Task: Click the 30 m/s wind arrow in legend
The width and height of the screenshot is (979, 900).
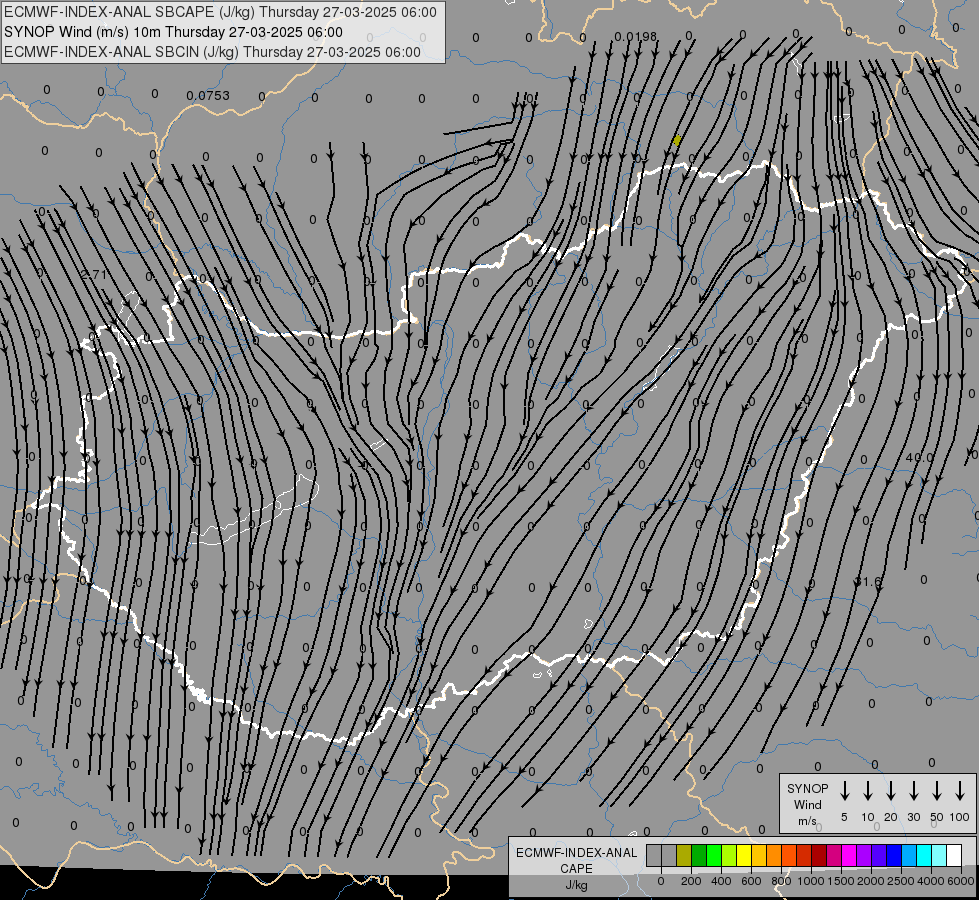Action: [x=913, y=791]
